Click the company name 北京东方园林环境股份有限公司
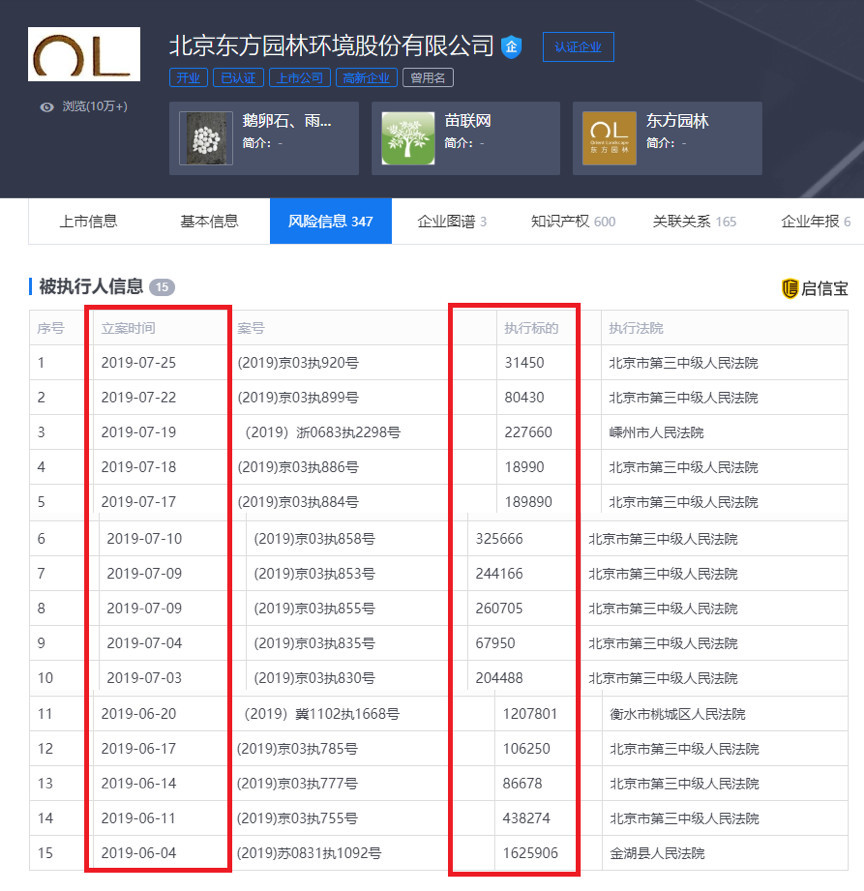Viewport: 864px width, 891px height. 331,45
